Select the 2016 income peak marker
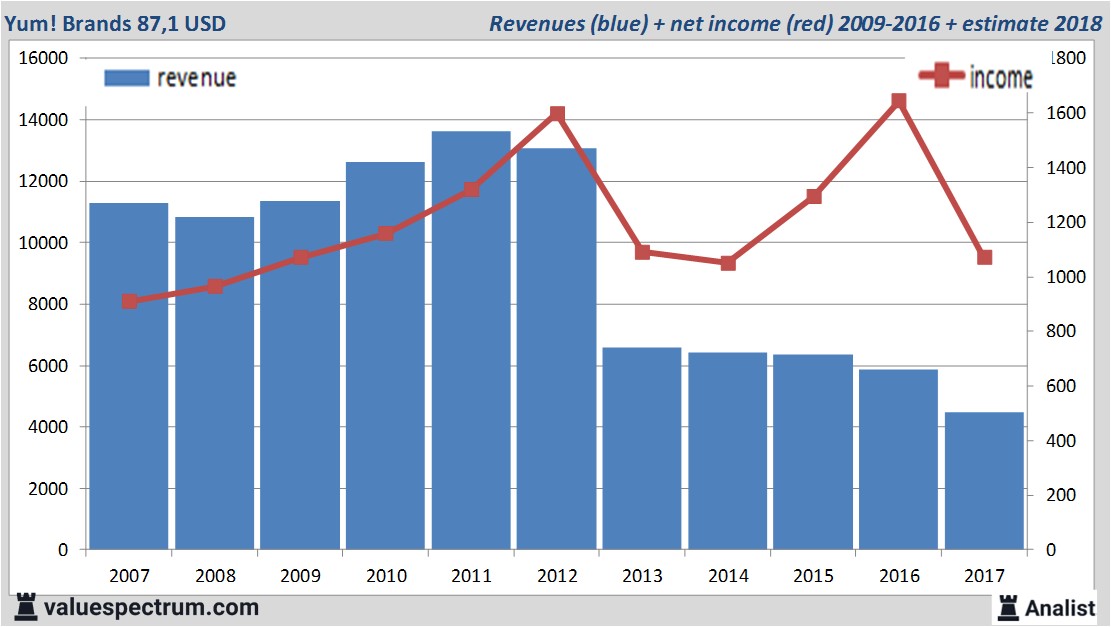This screenshot has height=627, width=1111. point(898,101)
